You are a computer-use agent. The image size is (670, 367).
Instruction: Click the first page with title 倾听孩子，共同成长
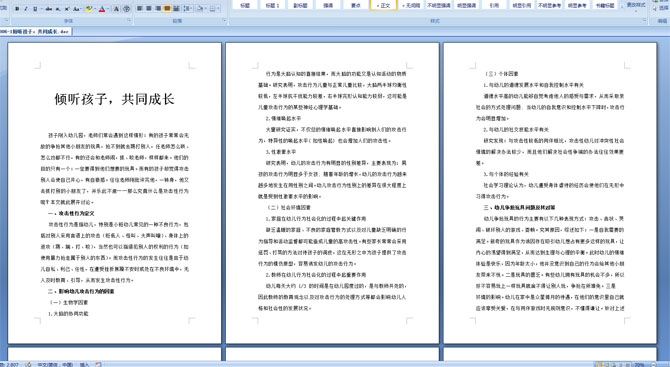tap(115, 193)
